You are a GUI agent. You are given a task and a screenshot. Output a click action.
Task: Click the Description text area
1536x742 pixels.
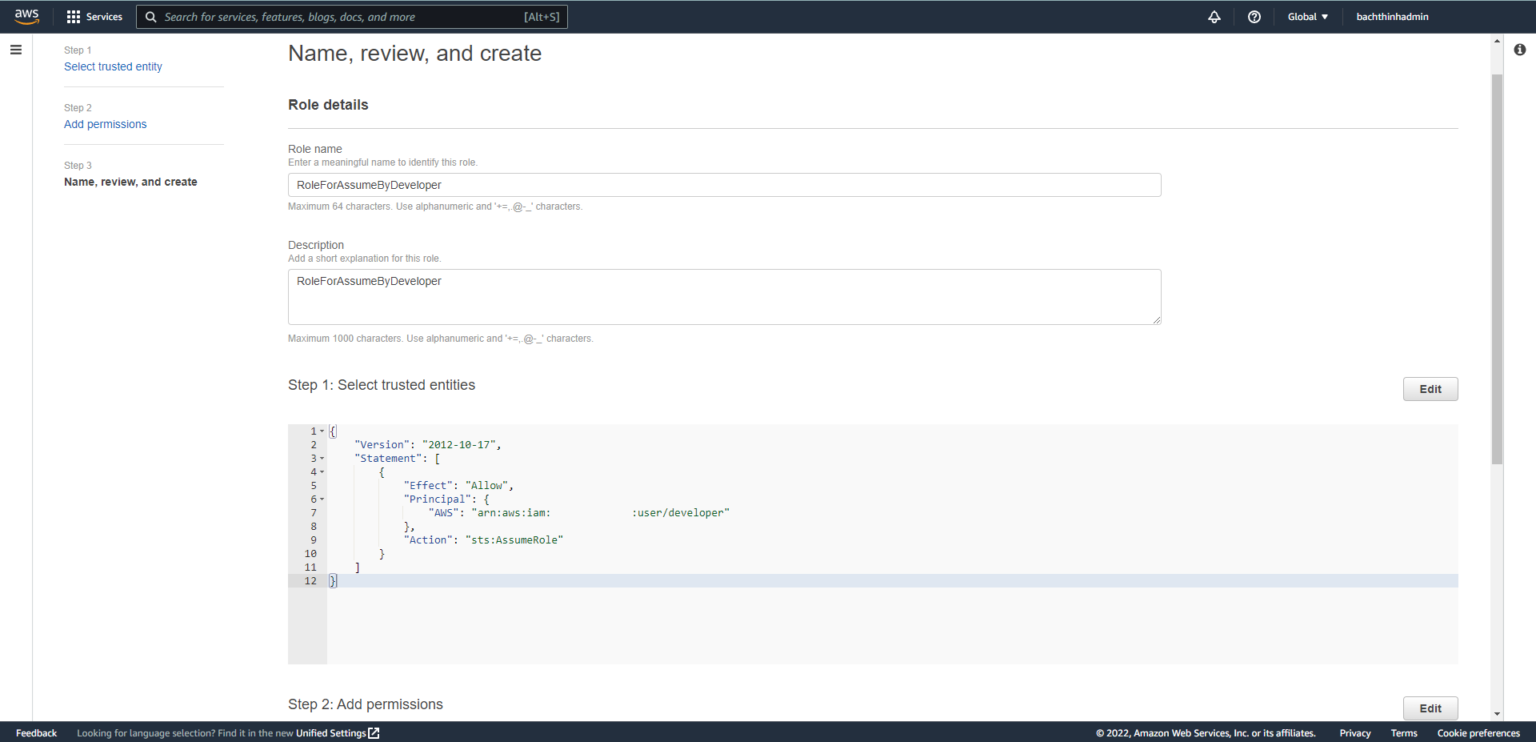pos(724,297)
